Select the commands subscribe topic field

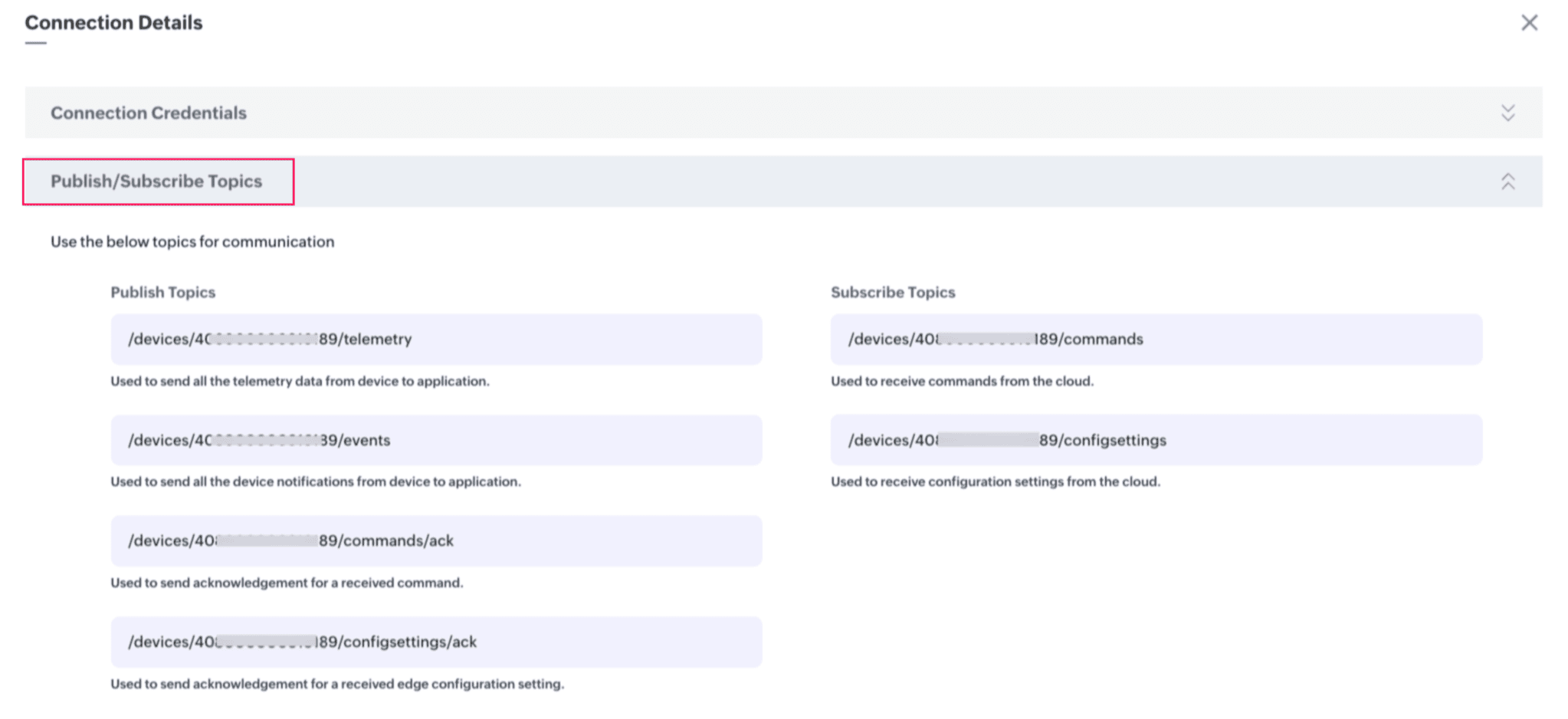tap(1156, 339)
